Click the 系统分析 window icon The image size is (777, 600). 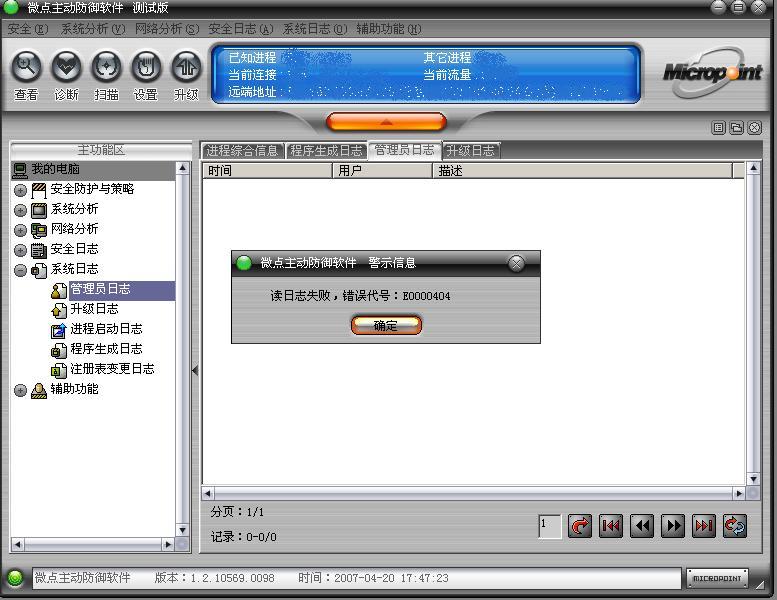coord(39,211)
